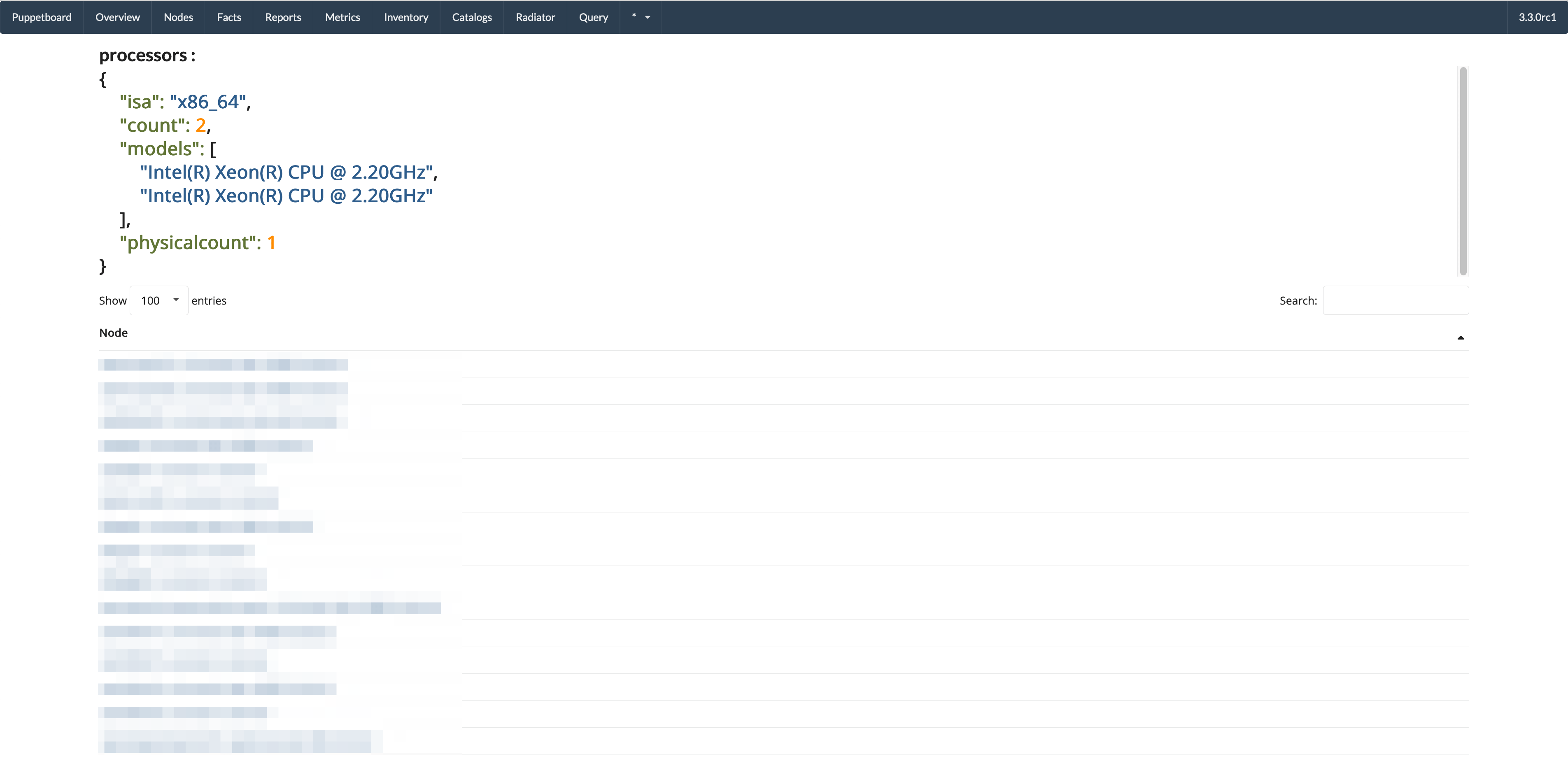Viewport: 1568px width, 759px height.
Task: Go to the Nodes page
Action: (178, 17)
